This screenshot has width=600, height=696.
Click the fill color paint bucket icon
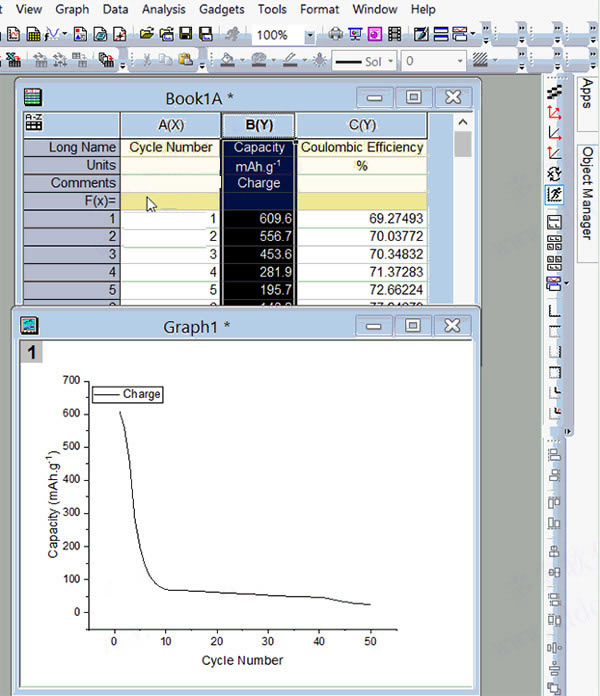tap(227, 60)
